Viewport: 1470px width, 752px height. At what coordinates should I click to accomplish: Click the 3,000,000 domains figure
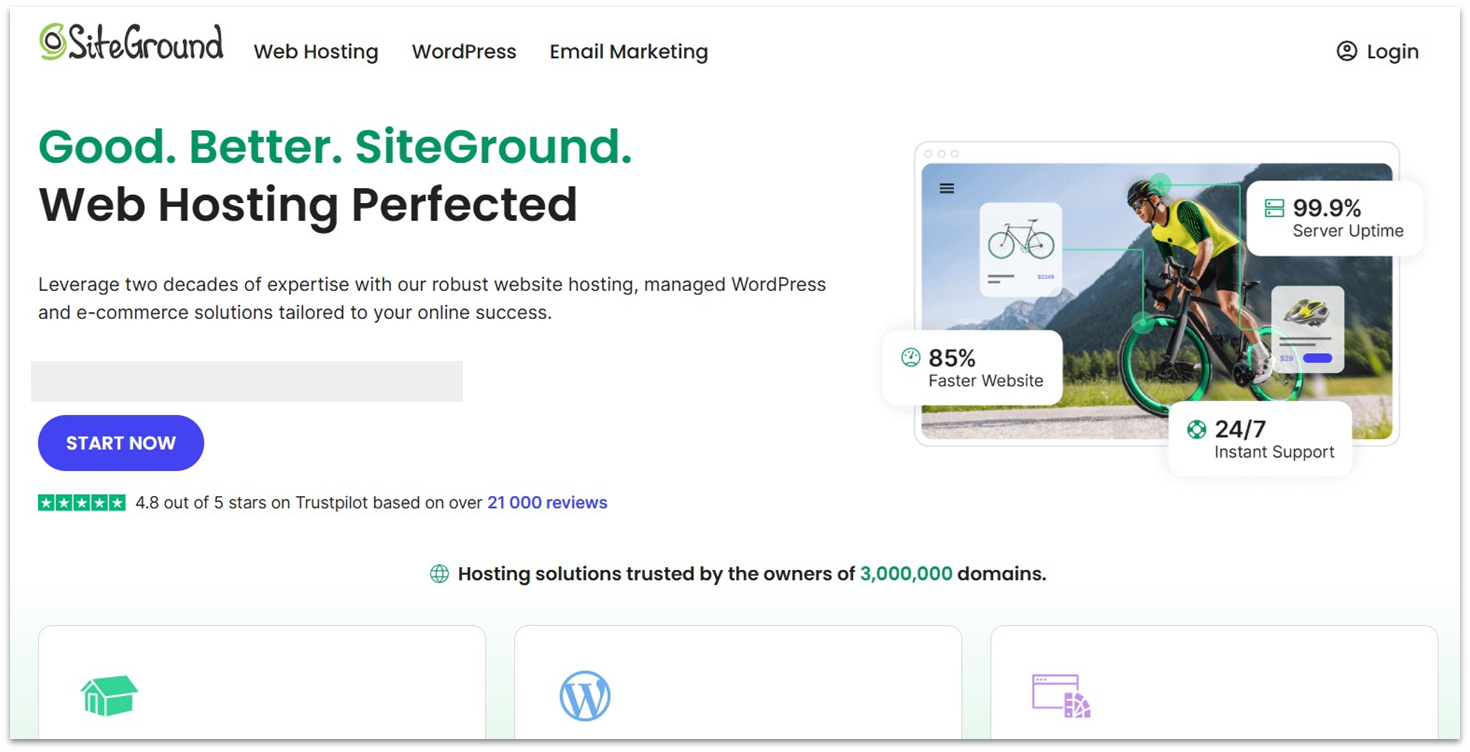click(906, 574)
